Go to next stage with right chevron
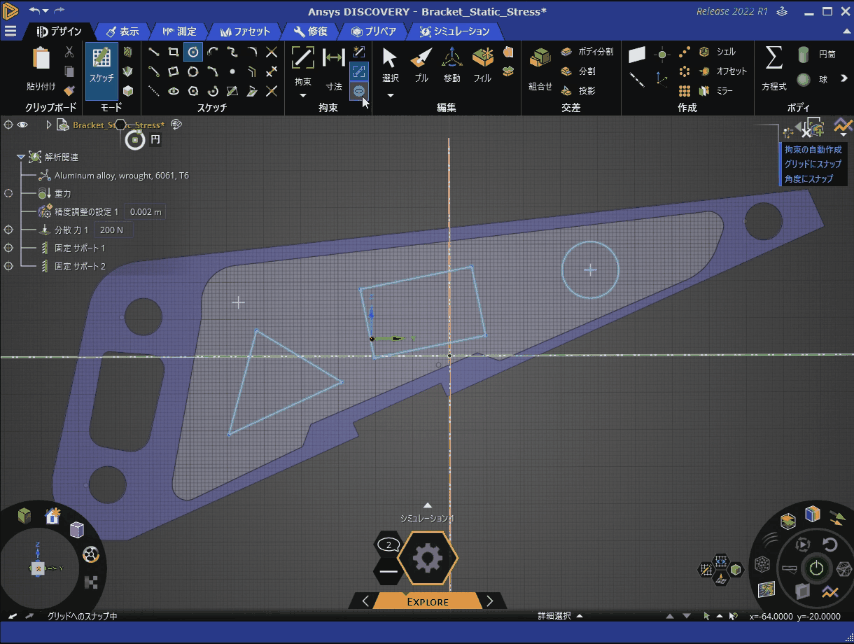The image size is (854, 644). (490, 601)
